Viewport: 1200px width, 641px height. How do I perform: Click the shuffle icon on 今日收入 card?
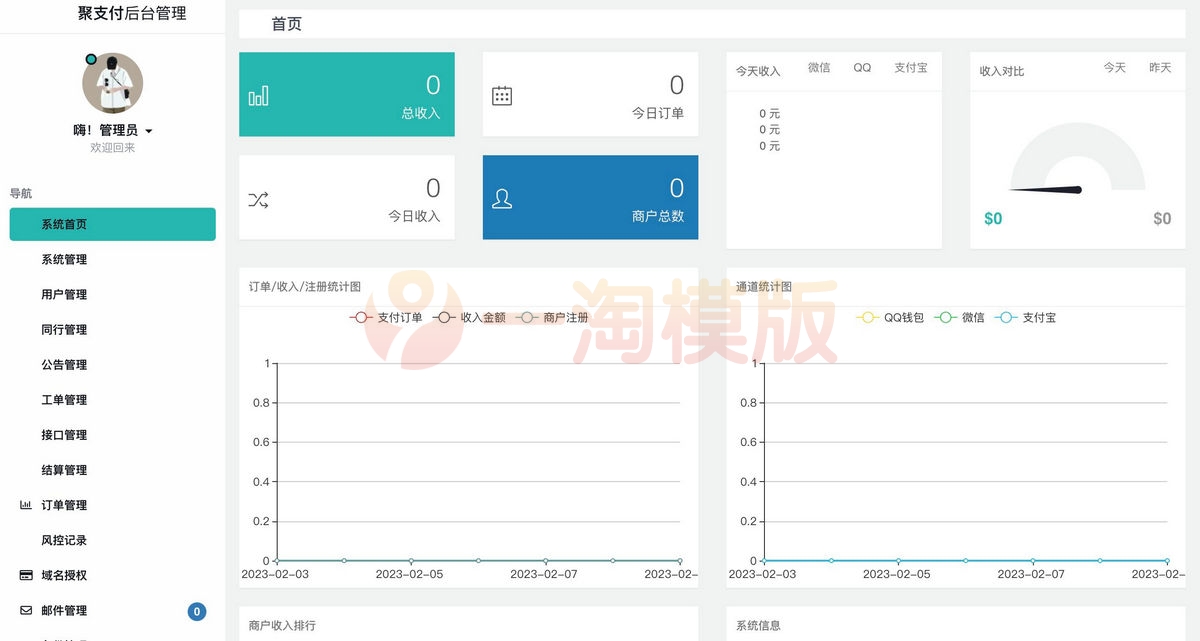258,199
